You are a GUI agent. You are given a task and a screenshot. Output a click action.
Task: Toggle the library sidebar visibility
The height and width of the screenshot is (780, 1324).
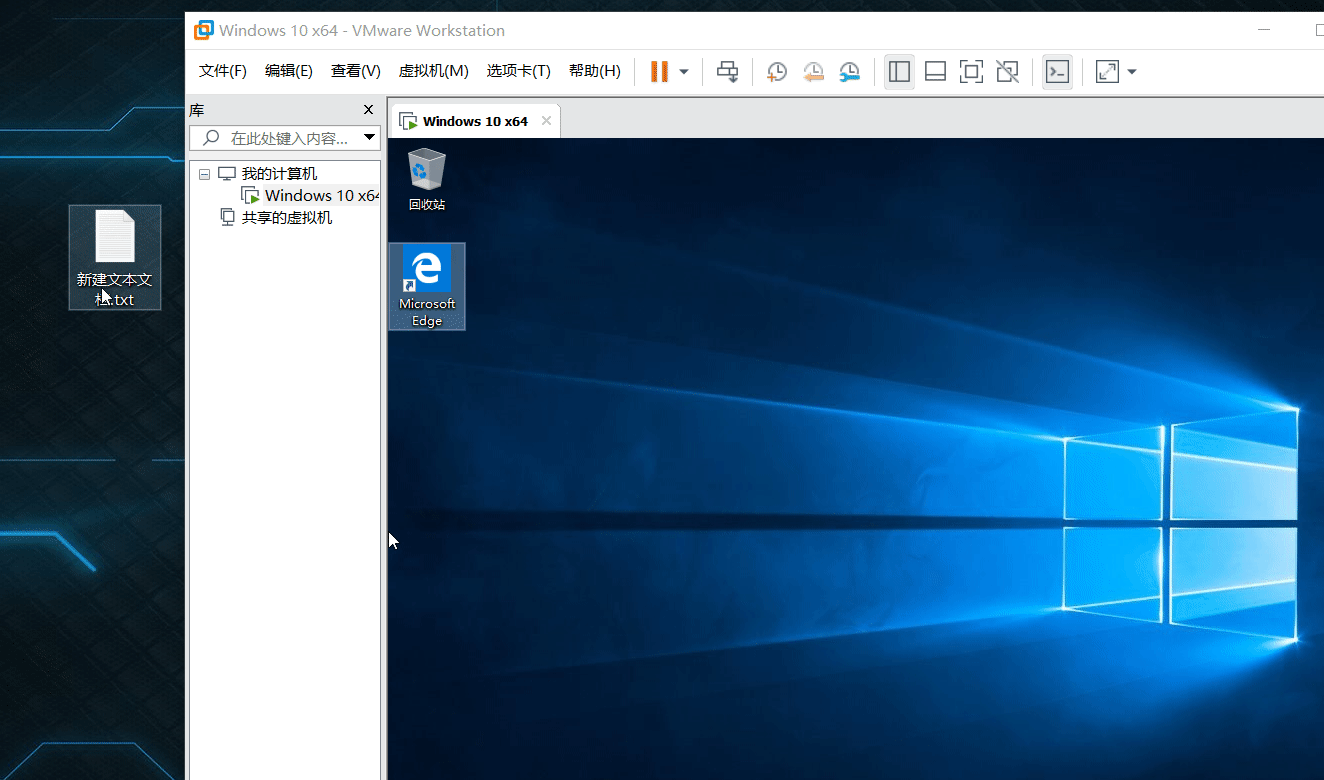(898, 71)
